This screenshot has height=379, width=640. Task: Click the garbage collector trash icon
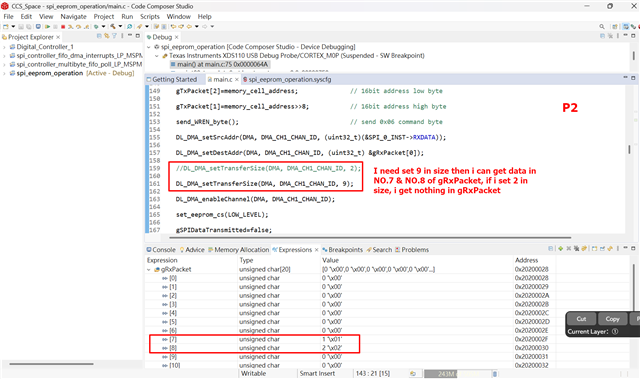pos(495,374)
